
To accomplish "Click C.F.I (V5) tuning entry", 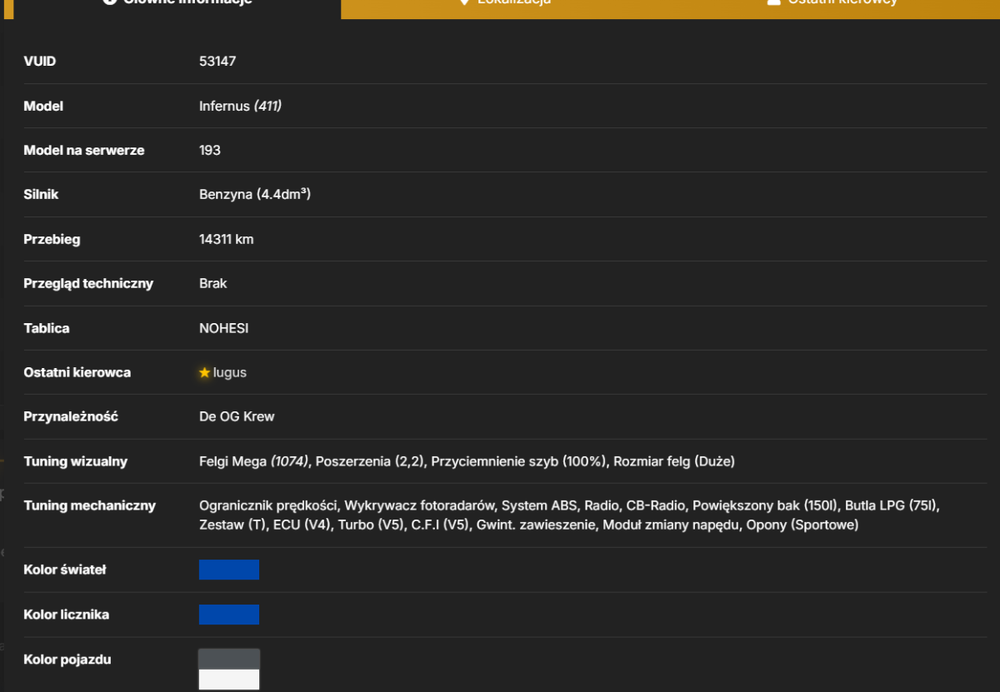I will tap(440, 525).
